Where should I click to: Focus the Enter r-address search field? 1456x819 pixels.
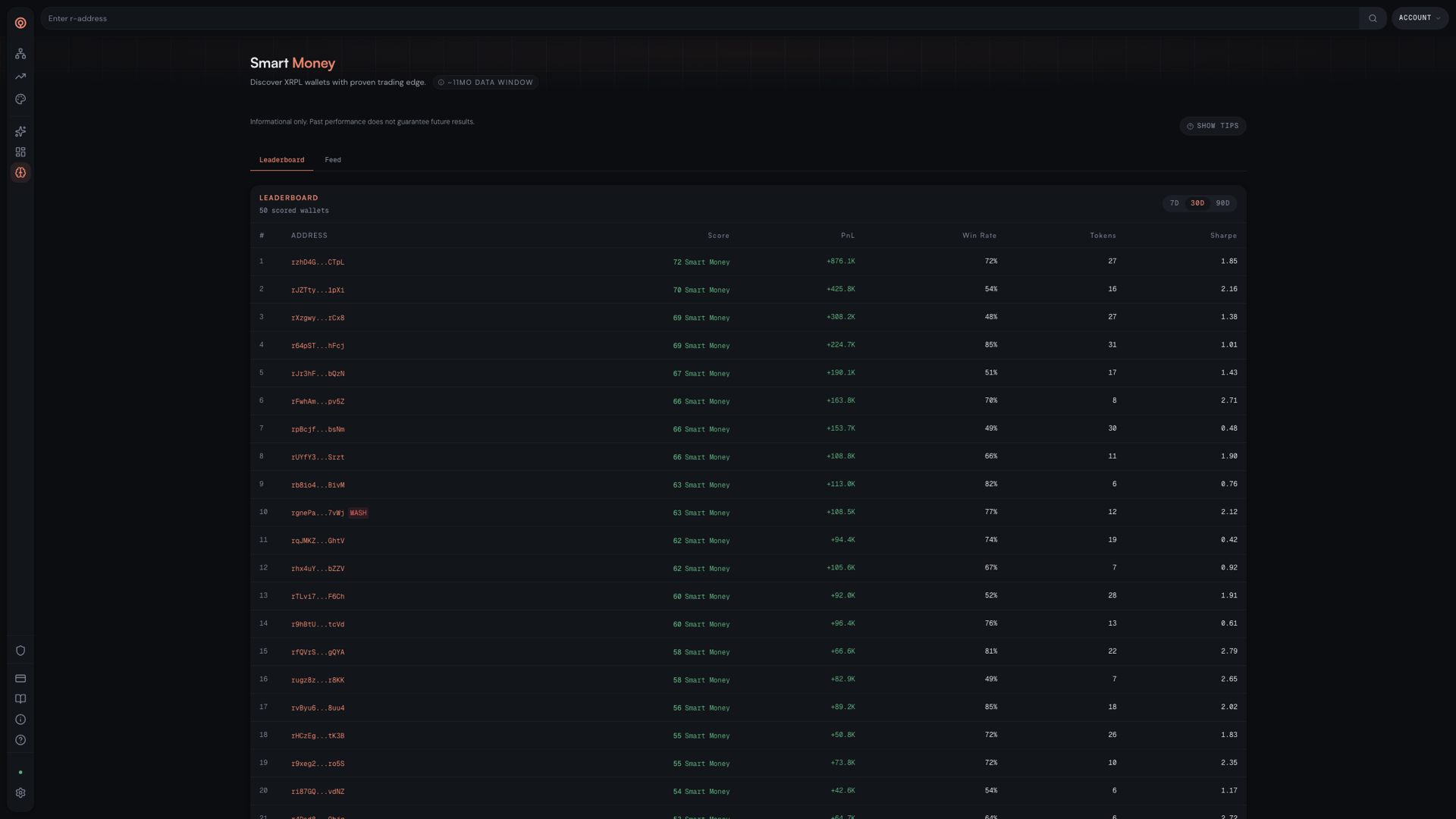(699, 18)
